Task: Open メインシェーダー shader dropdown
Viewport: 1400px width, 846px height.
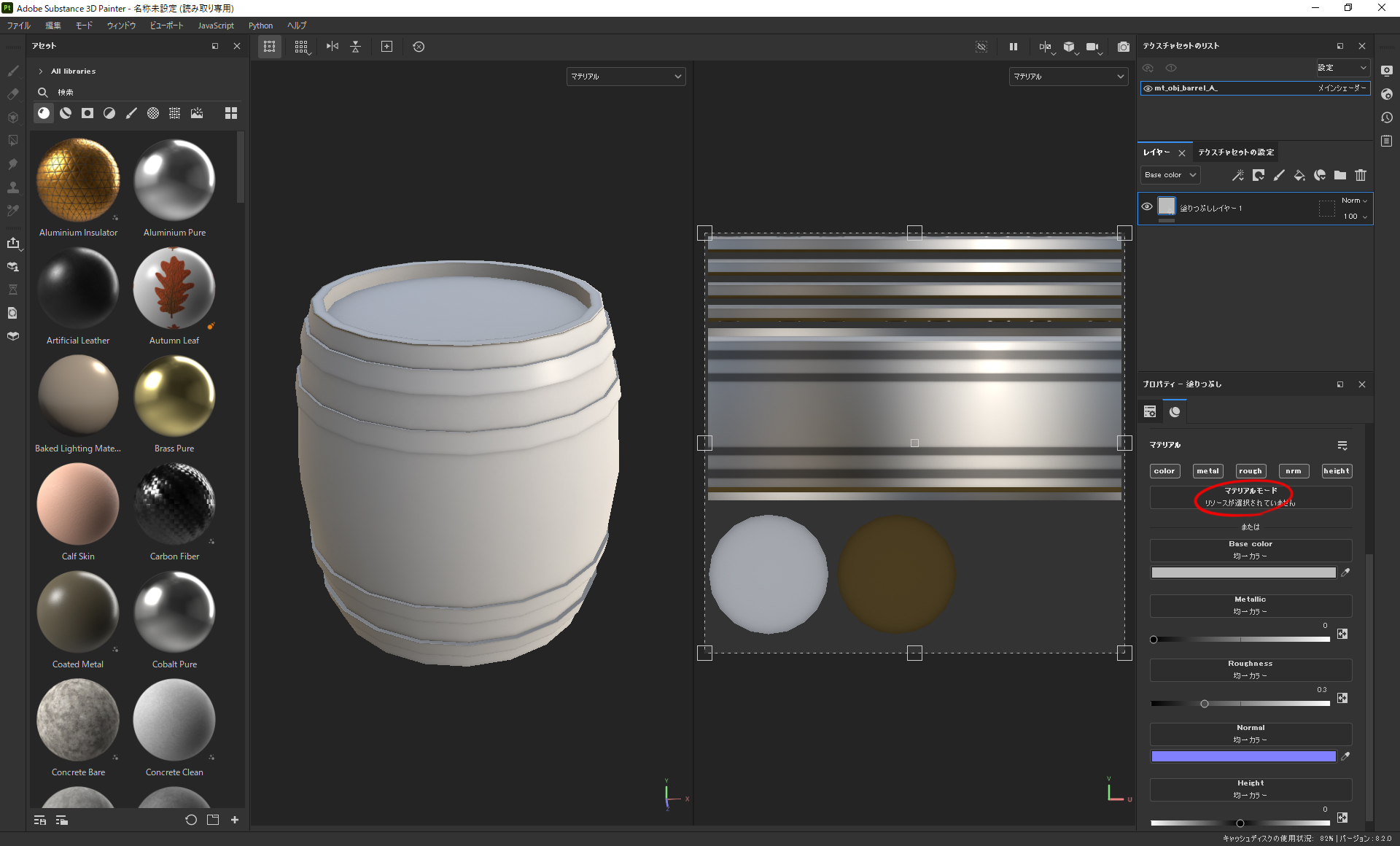Action: pos(1342,88)
